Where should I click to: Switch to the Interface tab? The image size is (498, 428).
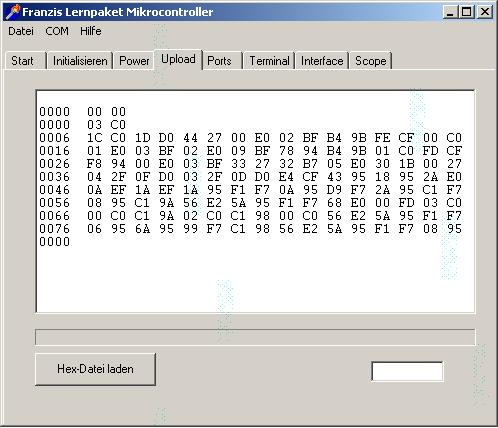click(322, 61)
